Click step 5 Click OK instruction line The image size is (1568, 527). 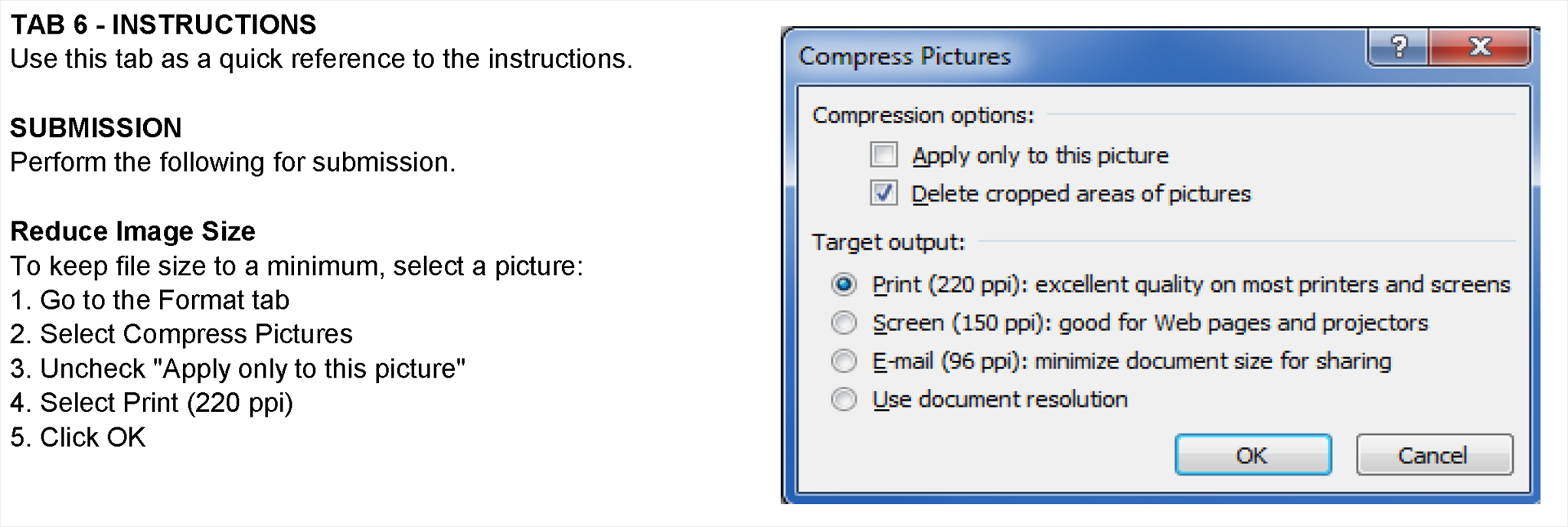(77, 437)
